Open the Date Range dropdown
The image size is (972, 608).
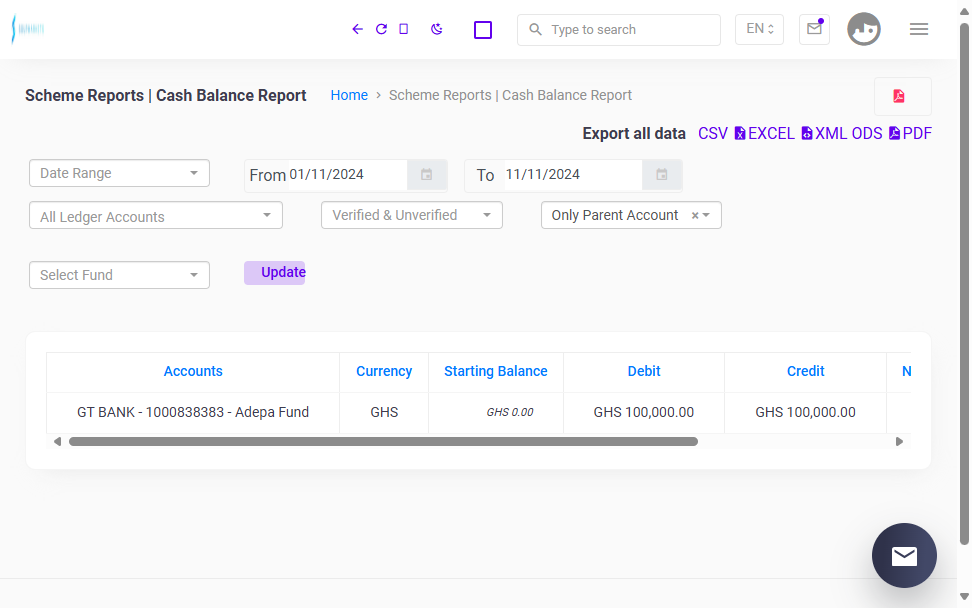[x=119, y=173]
